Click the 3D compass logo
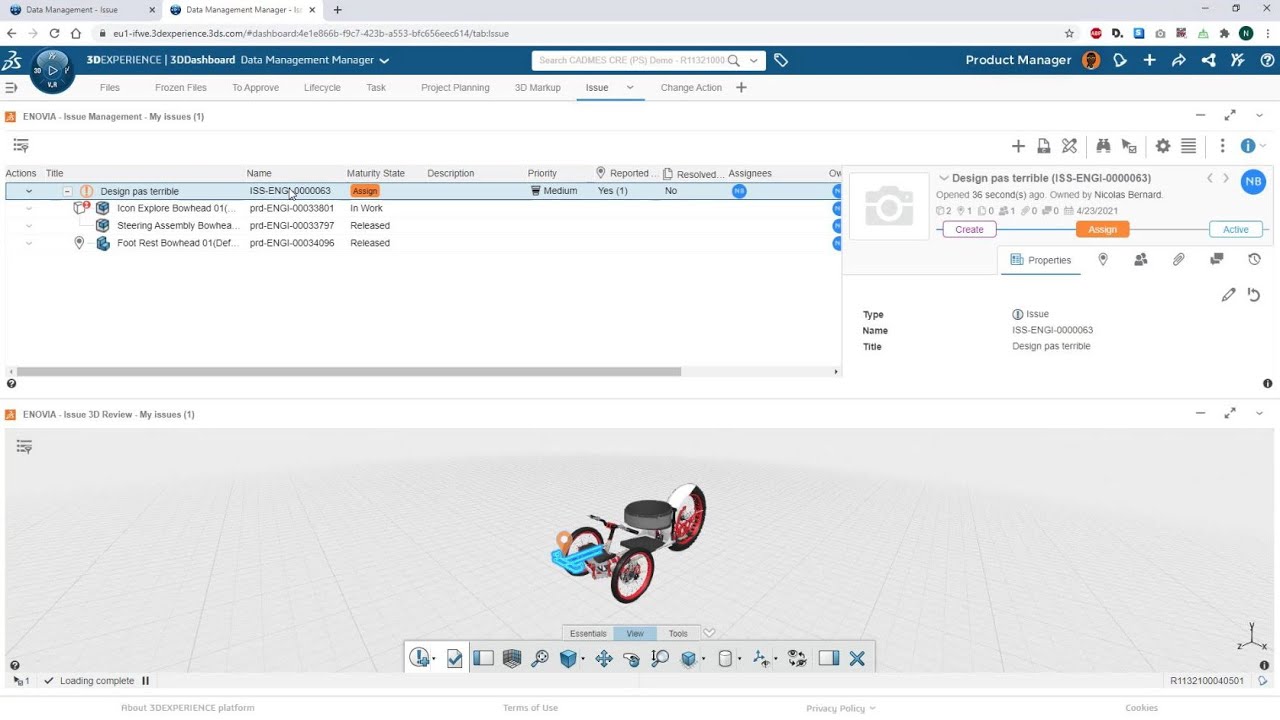 [x=52, y=70]
